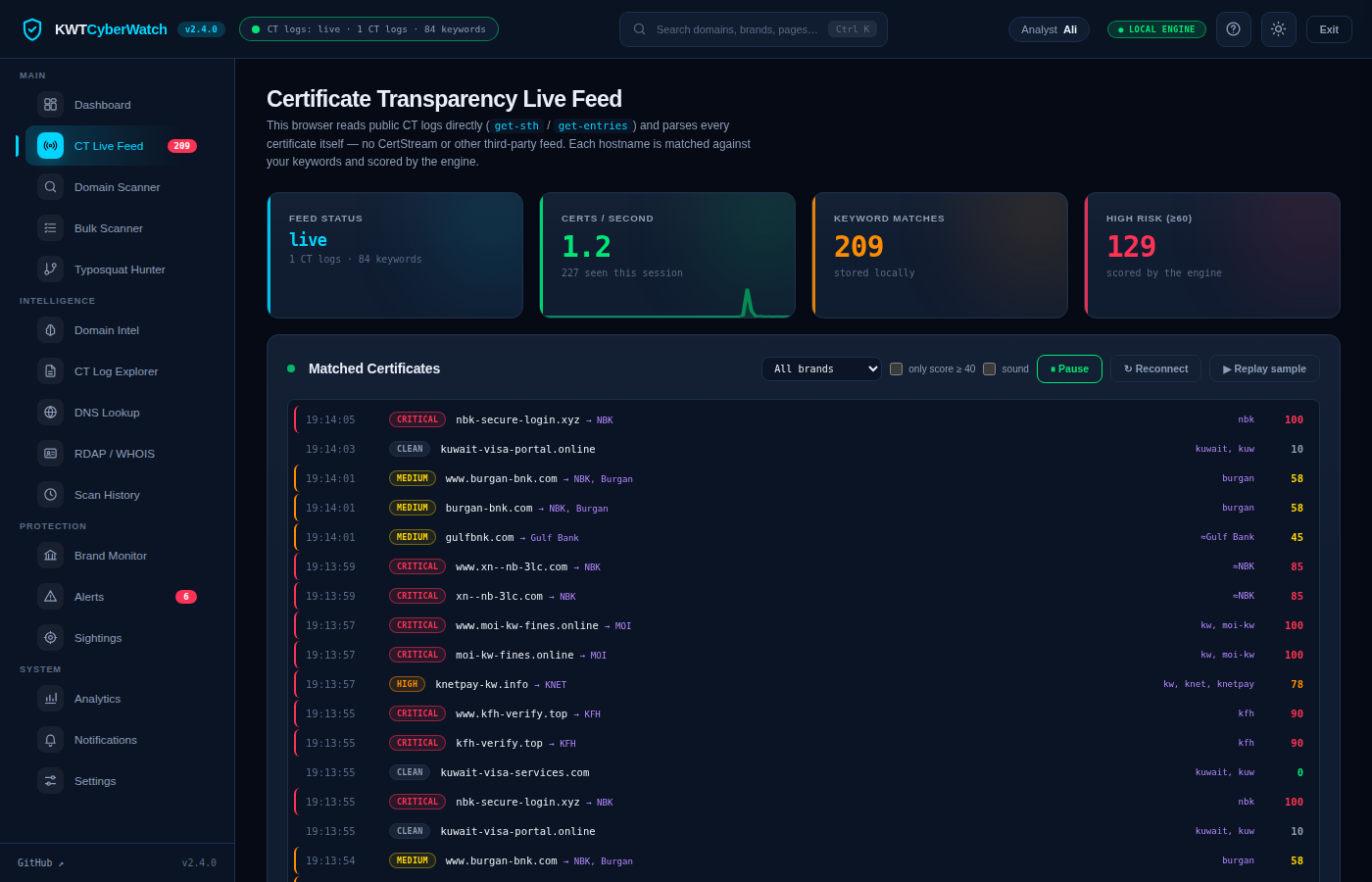Click the Alerts warning triangle icon
Screen dimensions: 1372x882
point(50,597)
